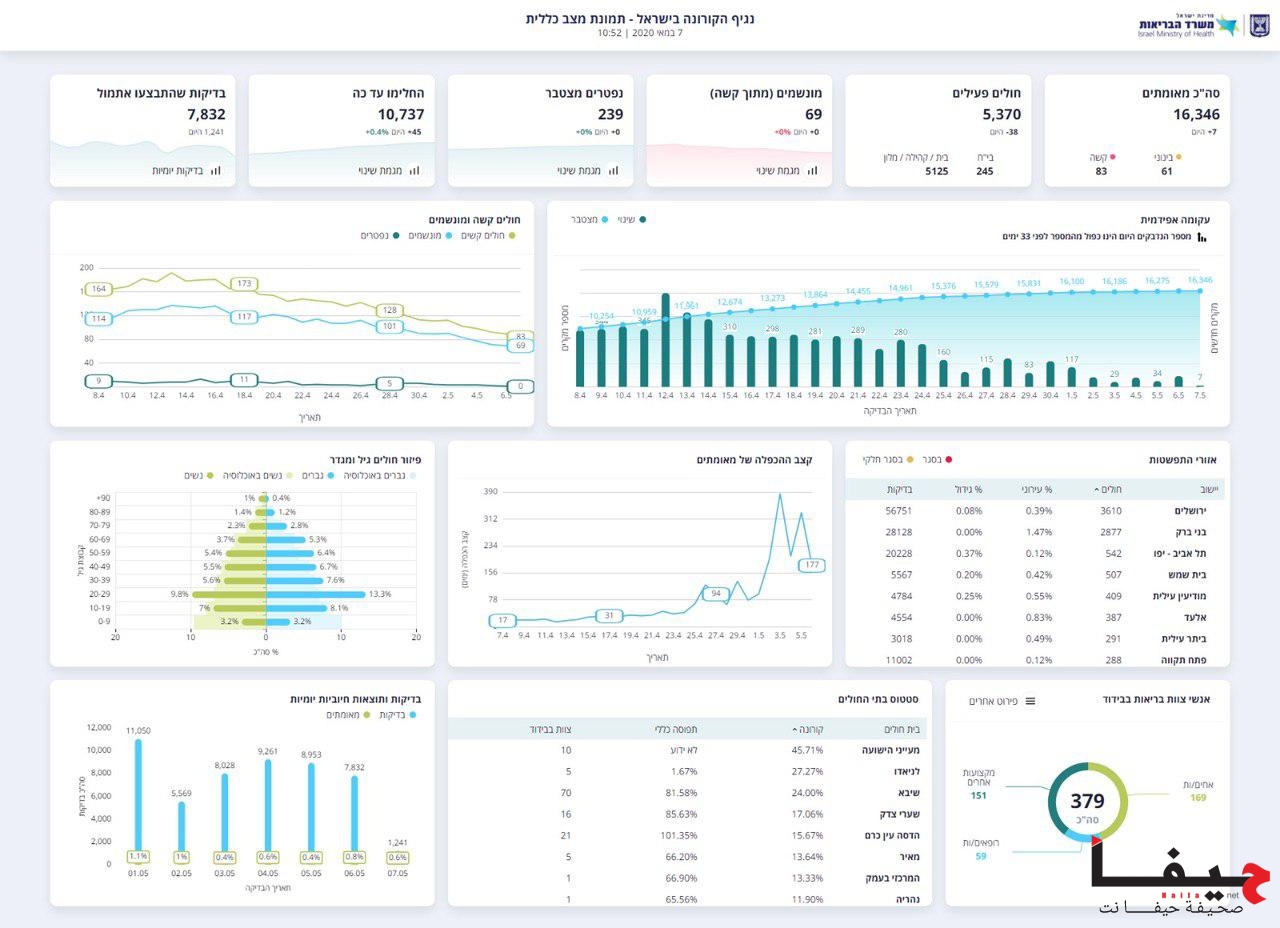1280x928 pixels.
Task: Click the Israel Ministry of Health logo
Action: (x=1188, y=25)
